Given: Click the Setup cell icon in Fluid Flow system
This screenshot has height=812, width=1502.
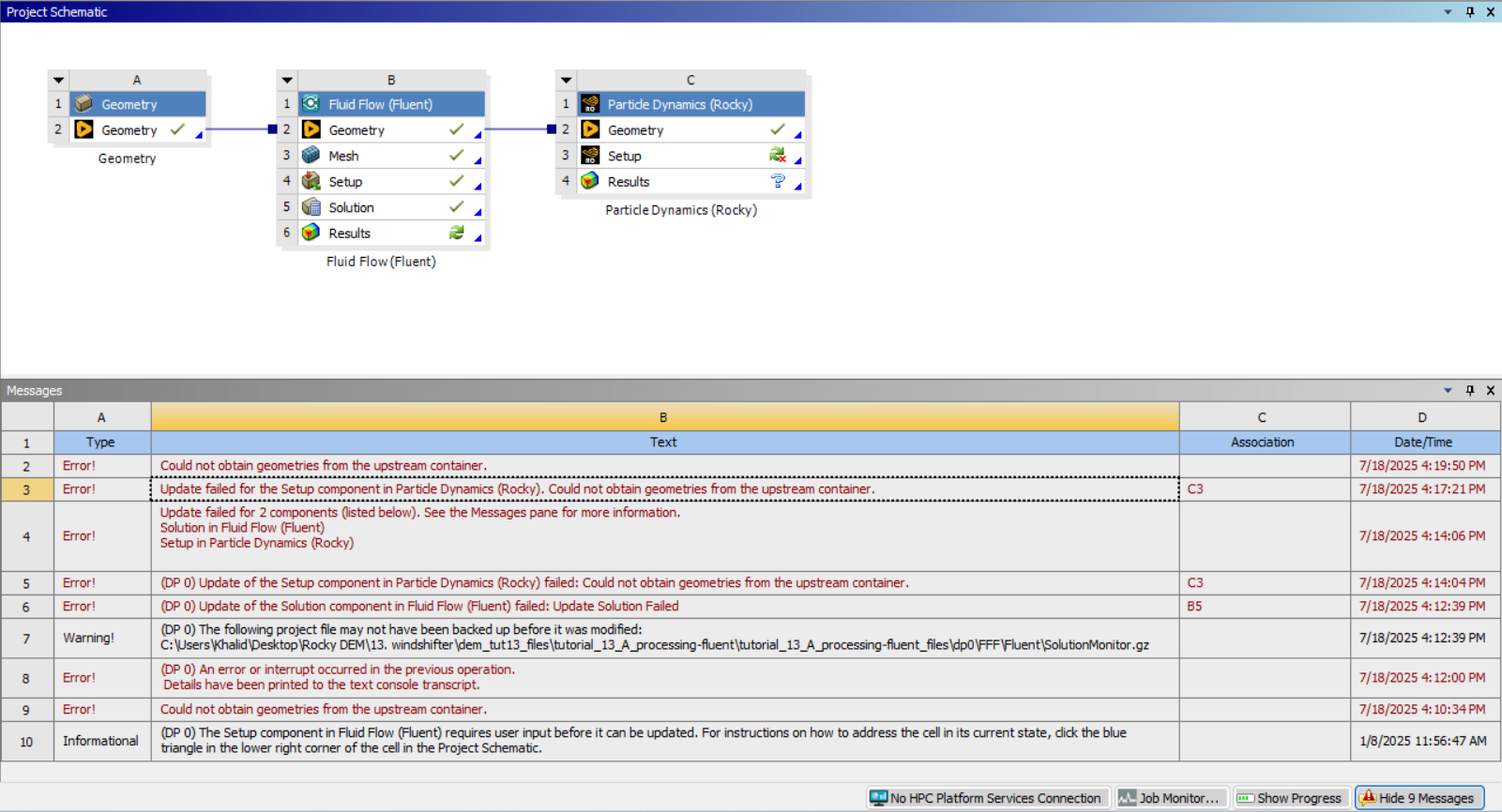Looking at the screenshot, I should tap(311, 181).
